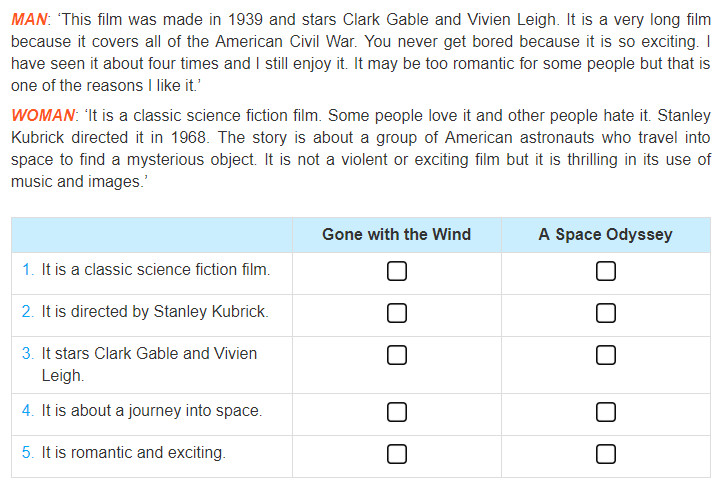The width and height of the screenshot is (722, 482).
Task: Check Gone with the Wind for statement 1
Action: [396, 271]
